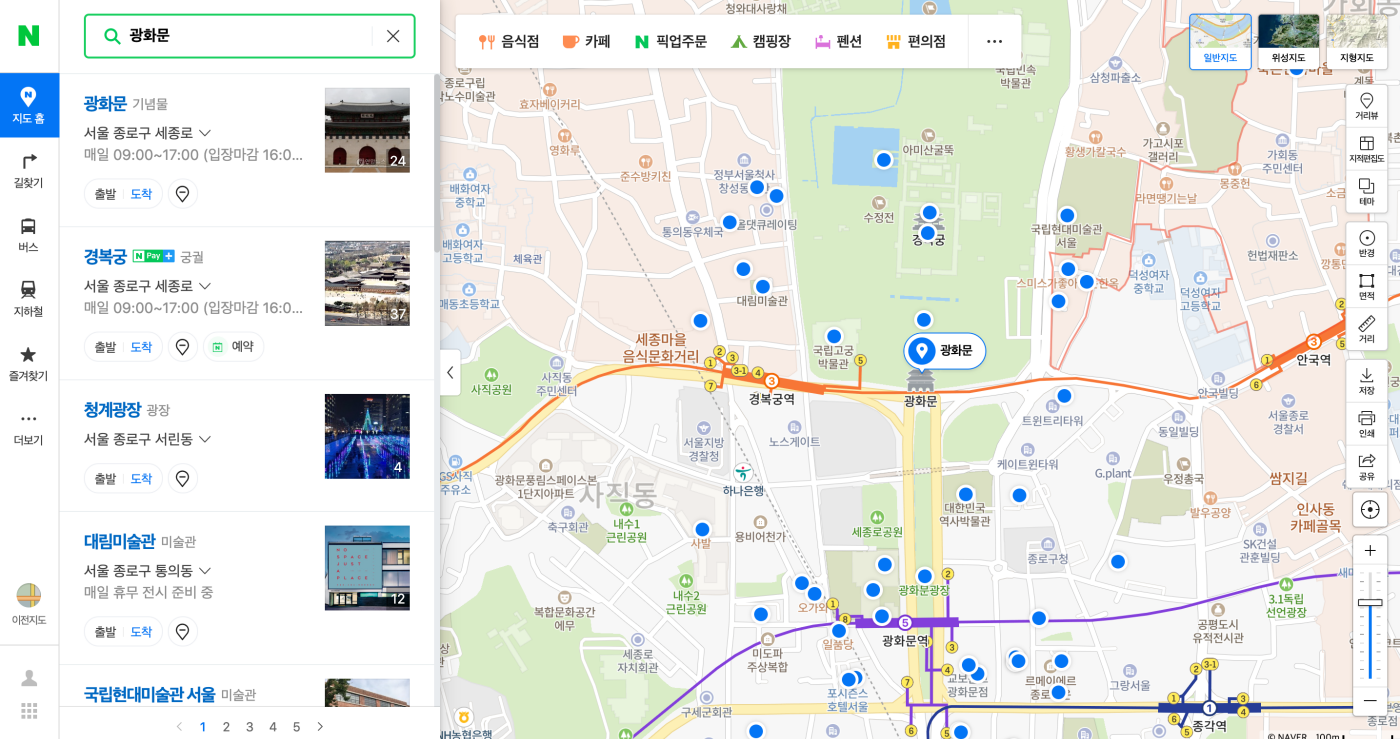Viewport: 1400px width, 739px height.
Task: Go to results page 5
Action: click(x=296, y=727)
